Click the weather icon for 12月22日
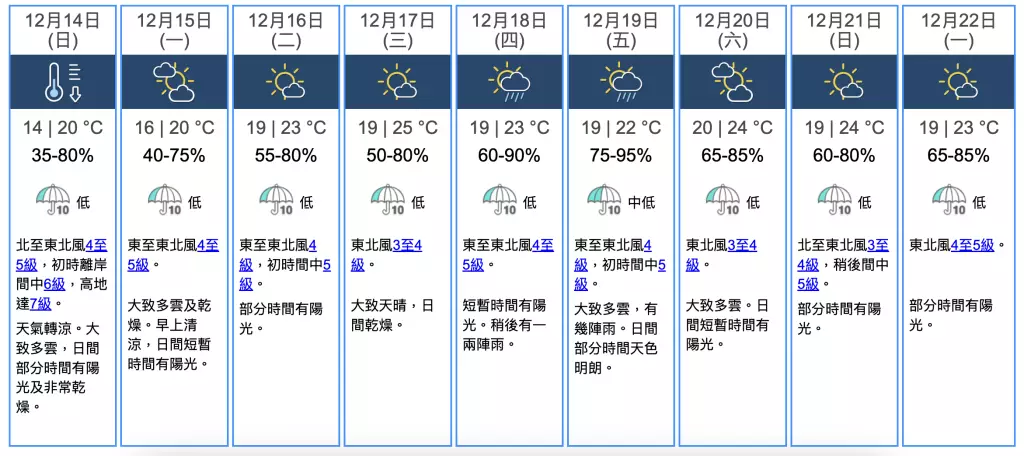Image resolution: width=1024 pixels, height=456 pixels. pos(956,82)
